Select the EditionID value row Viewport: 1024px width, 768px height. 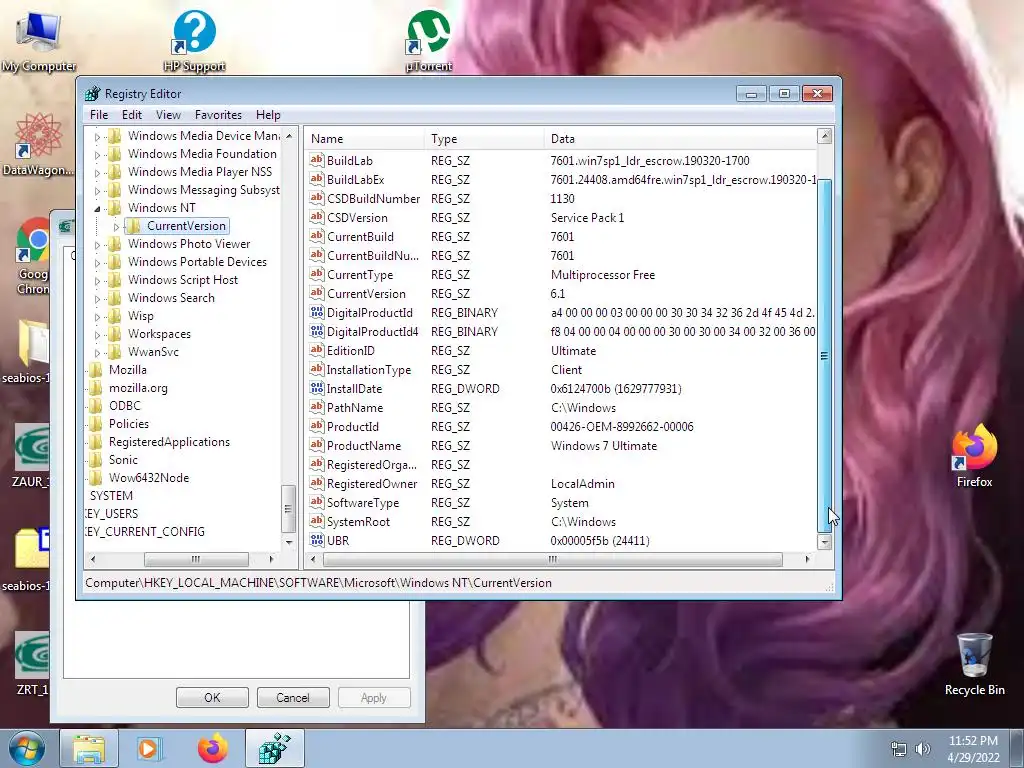coord(560,351)
